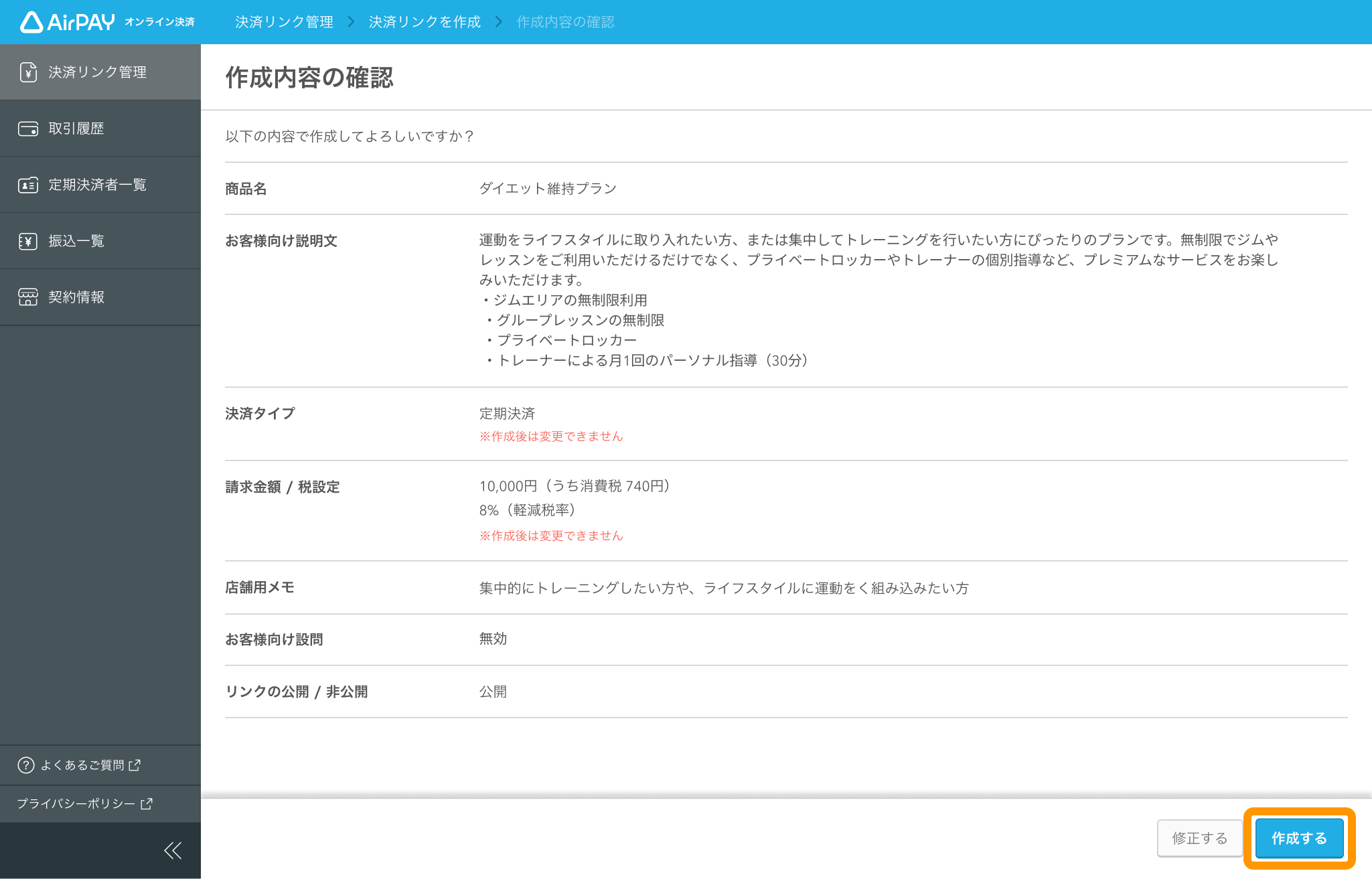Return to 決済リンクを作成 via breadcrumb

pyautogui.click(x=423, y=21)
